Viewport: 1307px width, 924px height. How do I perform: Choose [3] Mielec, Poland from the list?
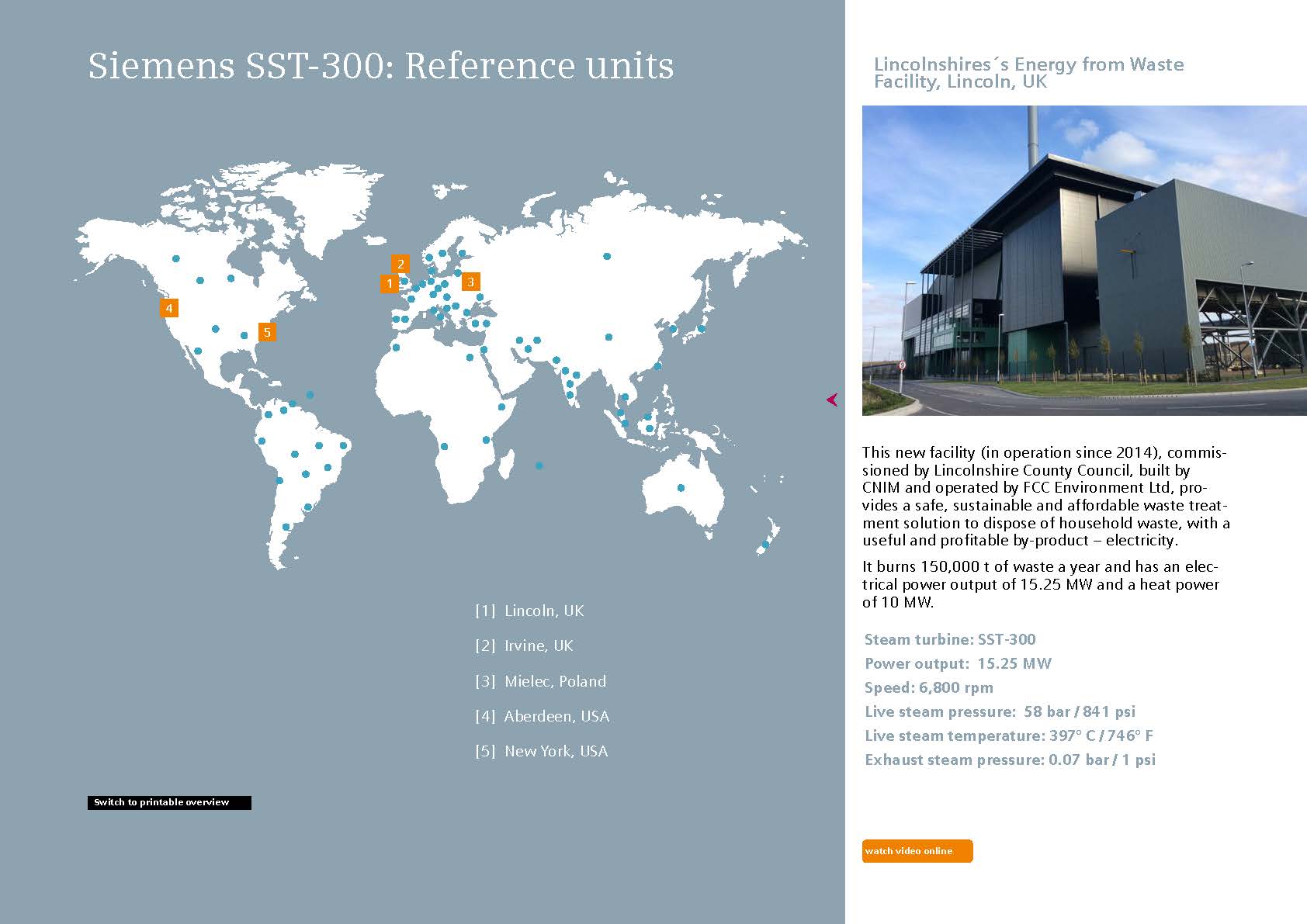pos(540,681)
